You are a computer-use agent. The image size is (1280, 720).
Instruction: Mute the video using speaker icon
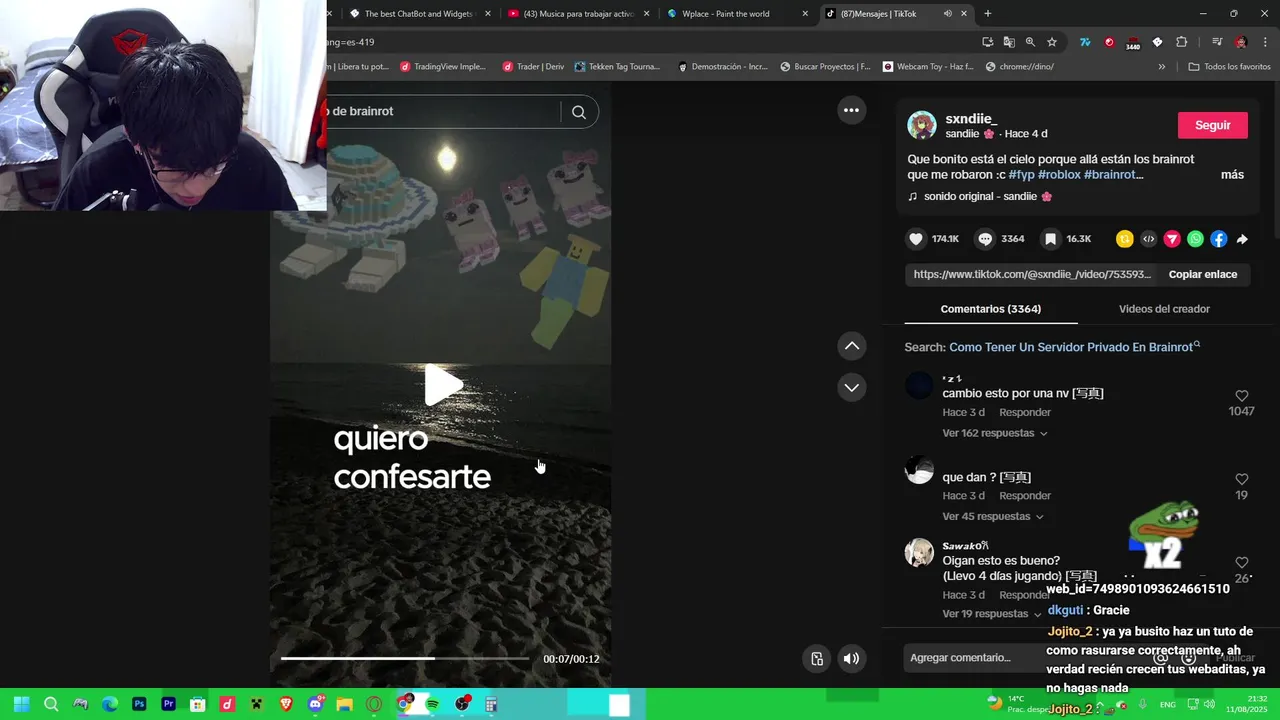pyautogui.click(x=851, y=658)
